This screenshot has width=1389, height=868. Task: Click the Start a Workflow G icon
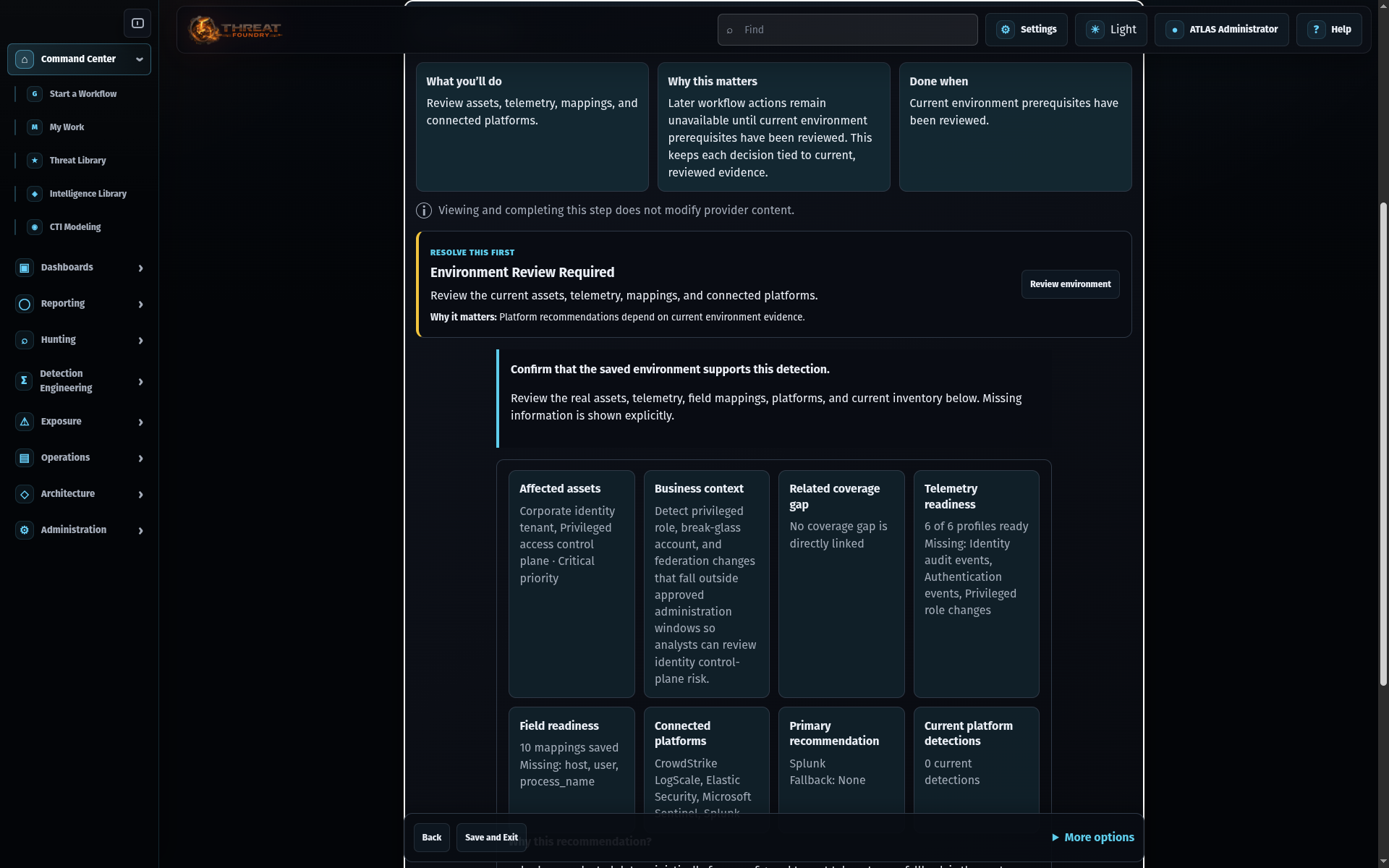pyautogui.click(x=35, y=94)
